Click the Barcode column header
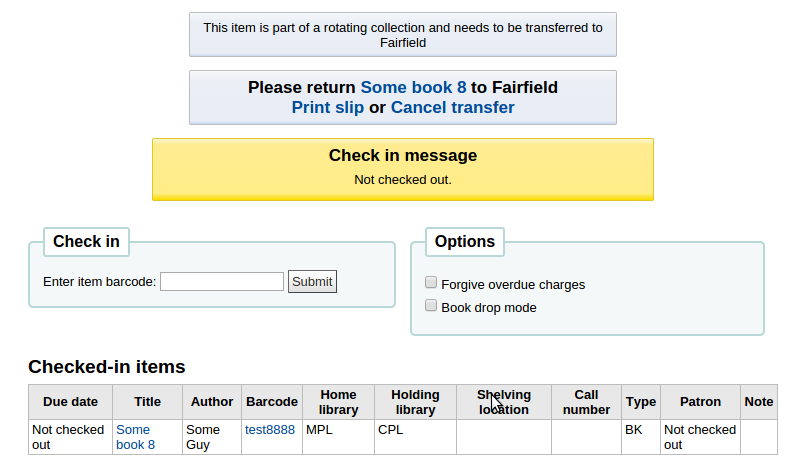Image resolution: width=800 pixels, height=462 pixels. coord(271,402)
